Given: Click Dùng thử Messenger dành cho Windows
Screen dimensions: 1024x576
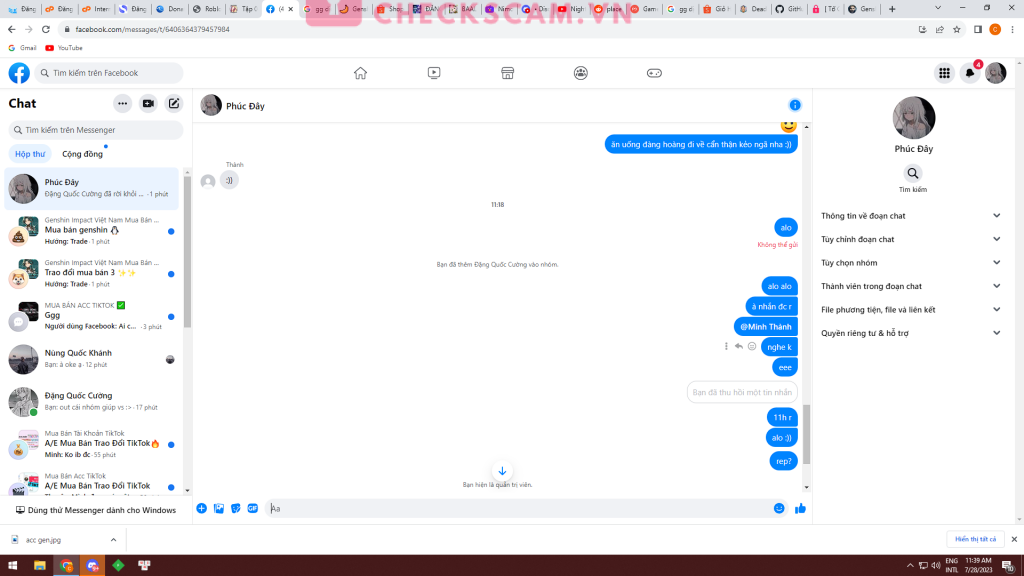Looking at the screenshot, I should 96,510.
